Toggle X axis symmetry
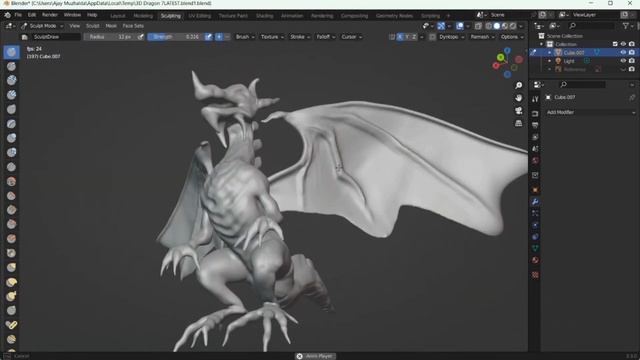 tap(400, 37)
